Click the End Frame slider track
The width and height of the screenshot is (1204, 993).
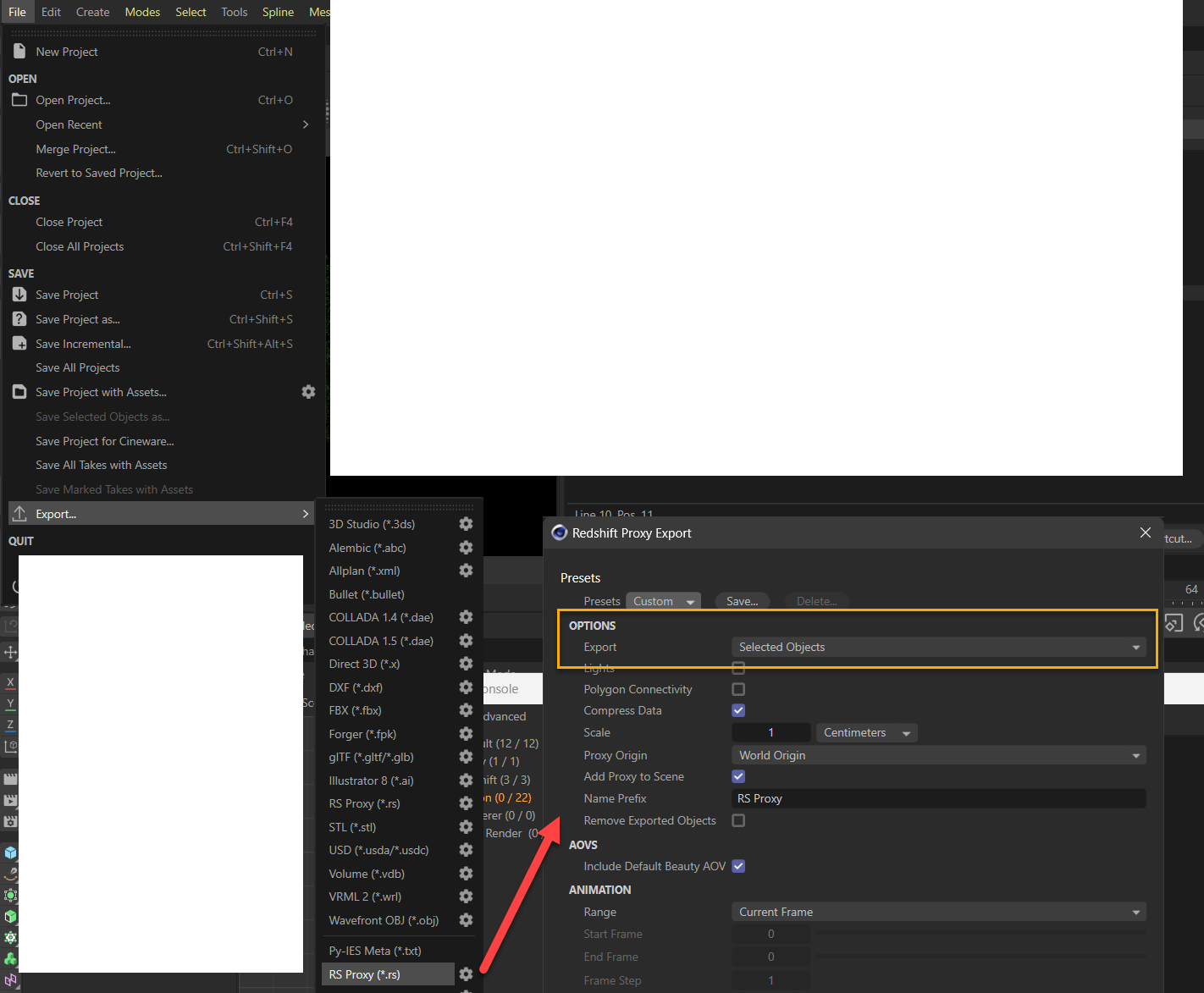(x=980, y=957)
